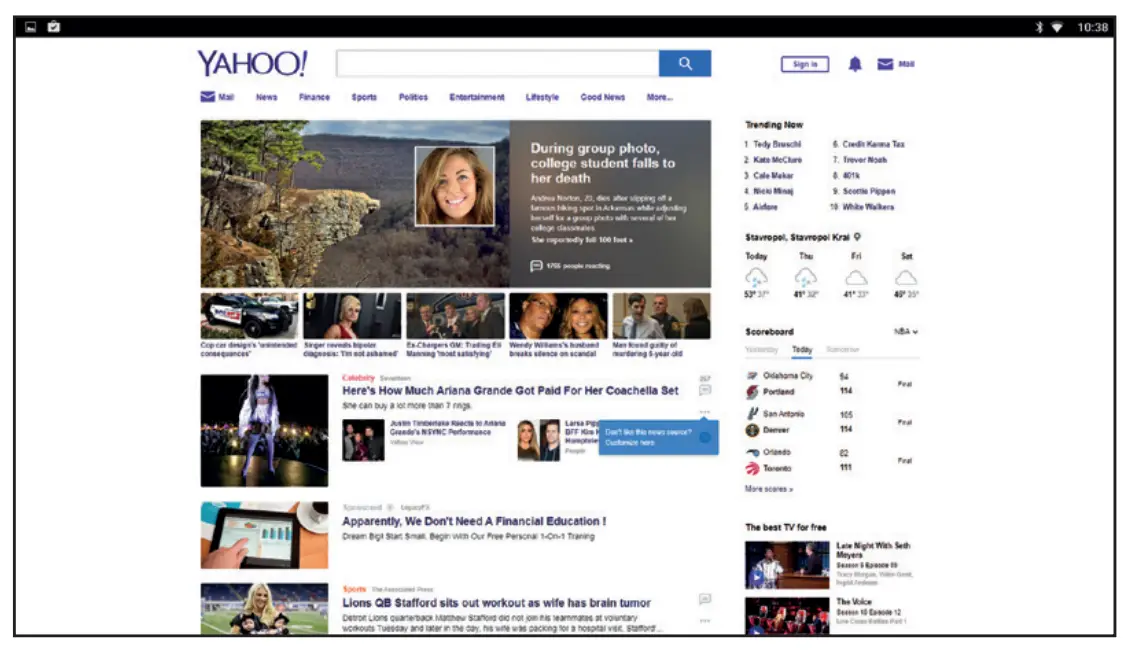Click the 'Customize here' tooltip link
Image resolution: width=1136 pixels, height=650 pixels.
[630, 443]
